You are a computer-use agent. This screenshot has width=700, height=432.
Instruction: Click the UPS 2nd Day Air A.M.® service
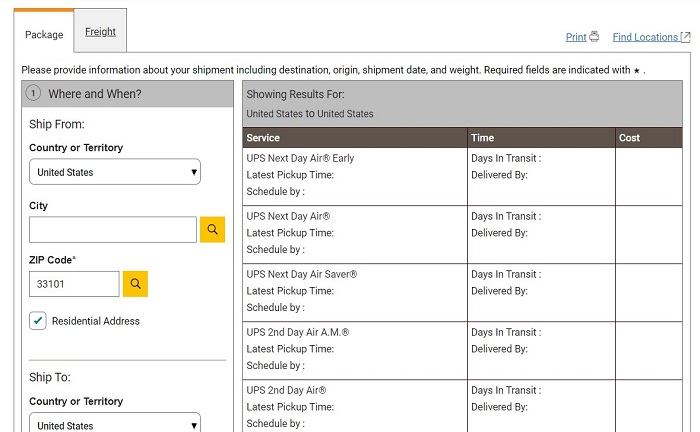tap(298, 332)
